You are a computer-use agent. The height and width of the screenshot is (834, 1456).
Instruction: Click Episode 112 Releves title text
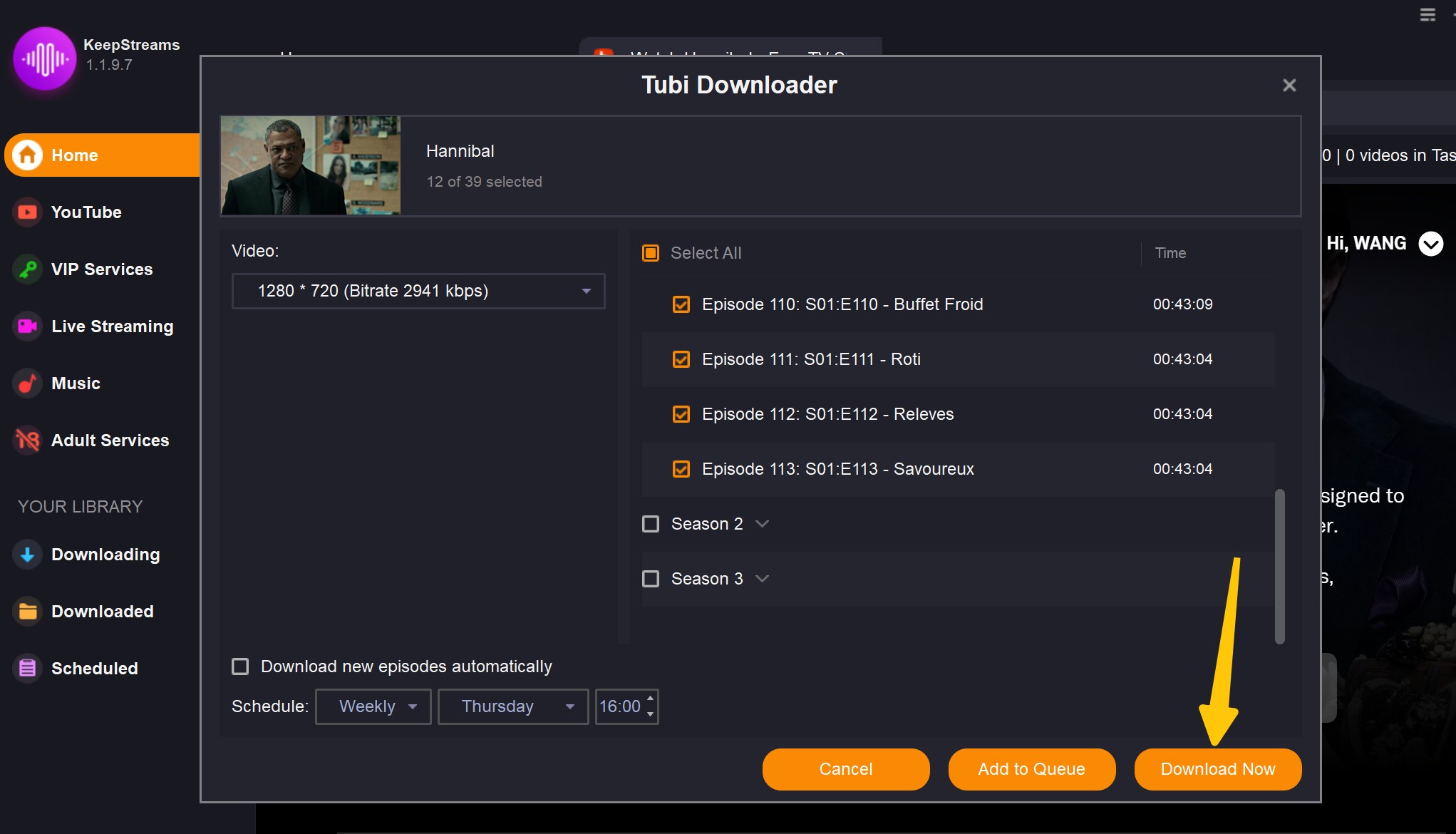tap(828, 414)
